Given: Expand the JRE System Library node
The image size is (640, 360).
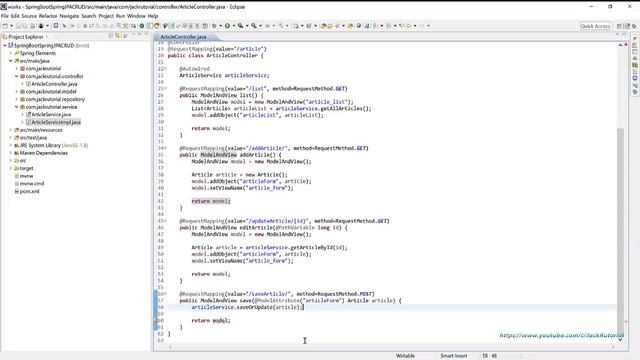Looking at the screenshot, I should click(x=11, y=145).
